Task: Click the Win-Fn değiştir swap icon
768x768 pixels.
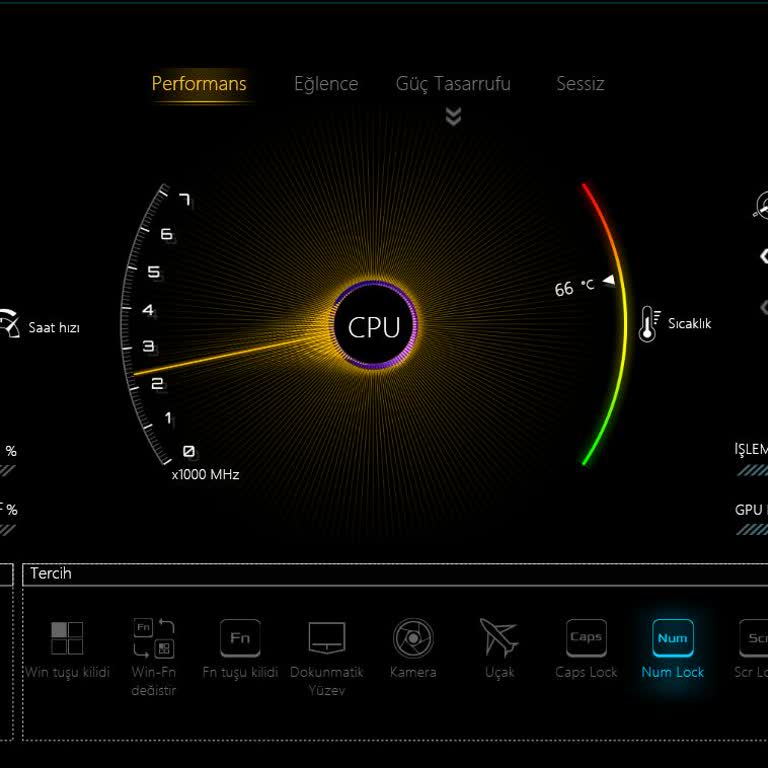Action: click(x=153, y=637)
